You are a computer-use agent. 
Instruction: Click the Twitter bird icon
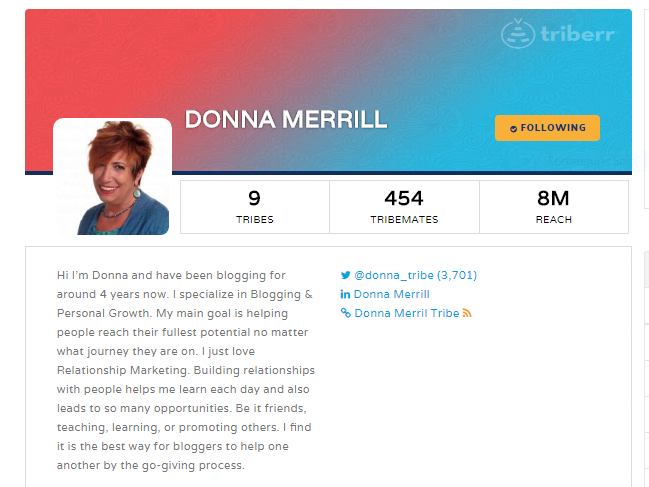pos(345,275)
